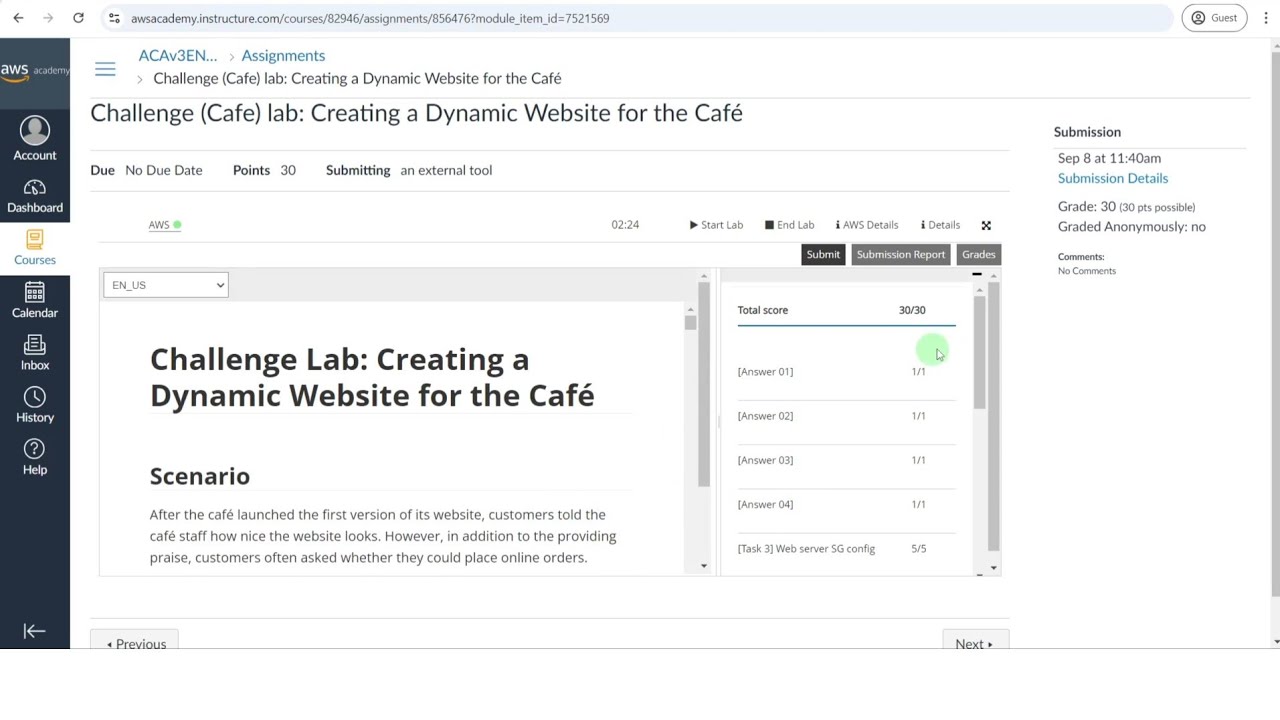
Task: Reload the page with the refresh icon
Action: [78, 18]
